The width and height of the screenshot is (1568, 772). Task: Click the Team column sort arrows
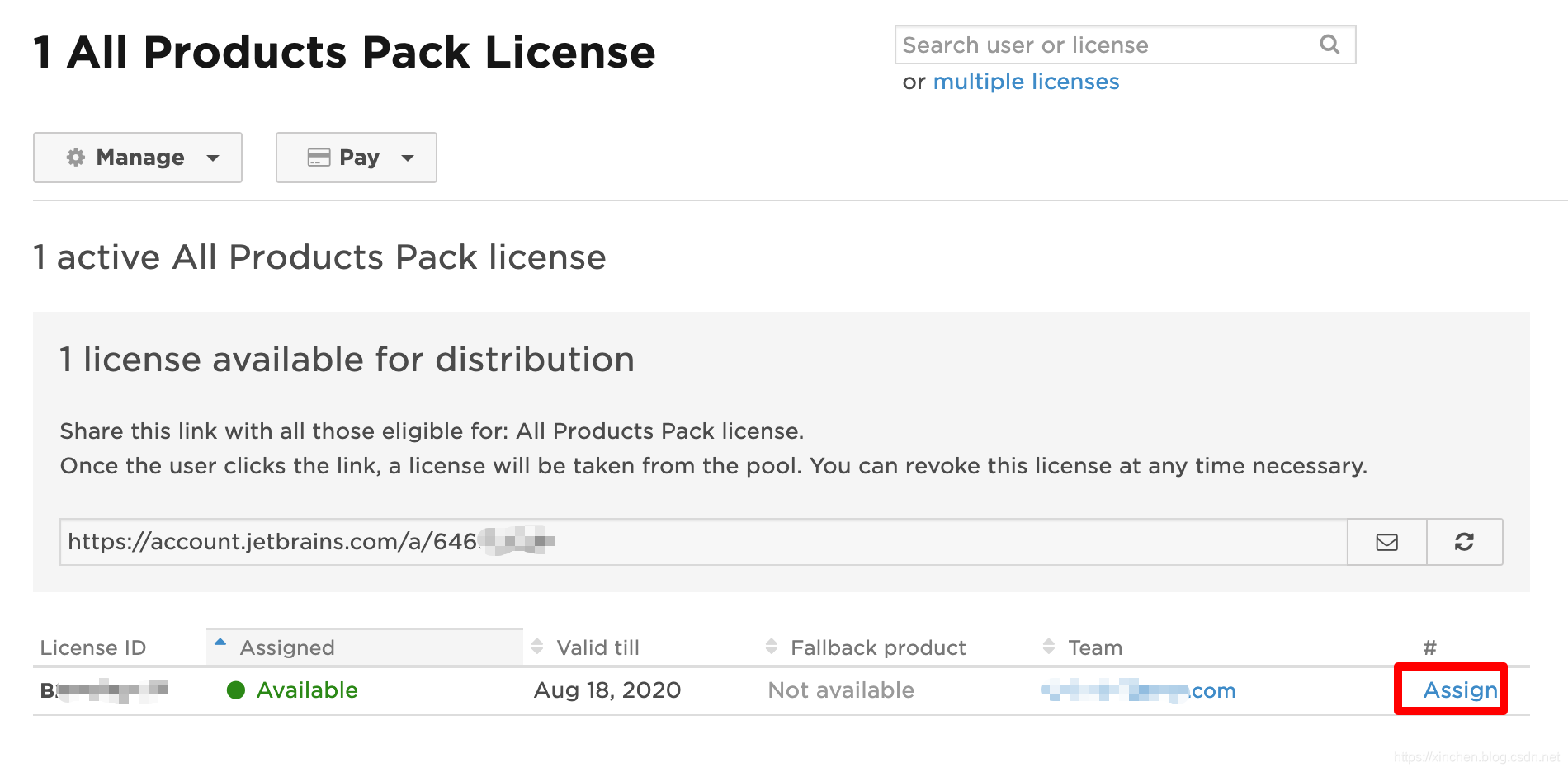[1049, 647]
